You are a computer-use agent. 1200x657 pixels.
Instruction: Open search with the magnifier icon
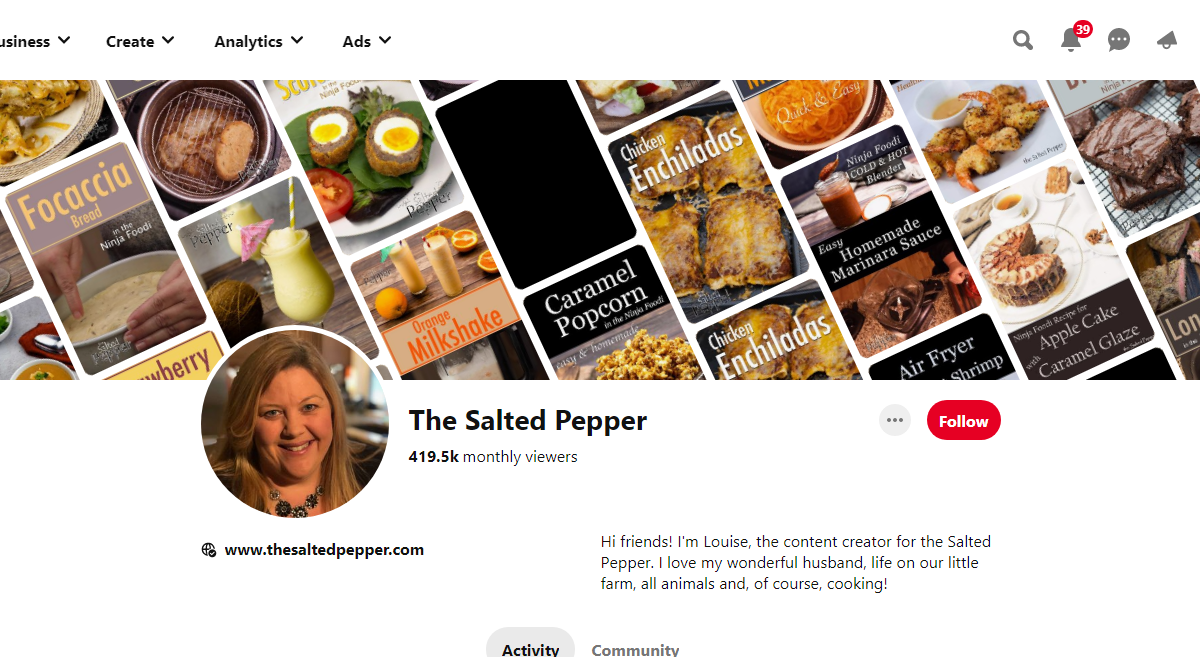1022,40
